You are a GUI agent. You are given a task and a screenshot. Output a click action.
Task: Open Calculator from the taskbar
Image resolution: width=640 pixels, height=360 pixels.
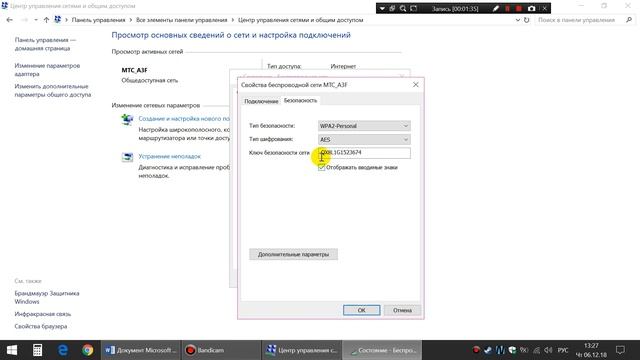[37, 350]
